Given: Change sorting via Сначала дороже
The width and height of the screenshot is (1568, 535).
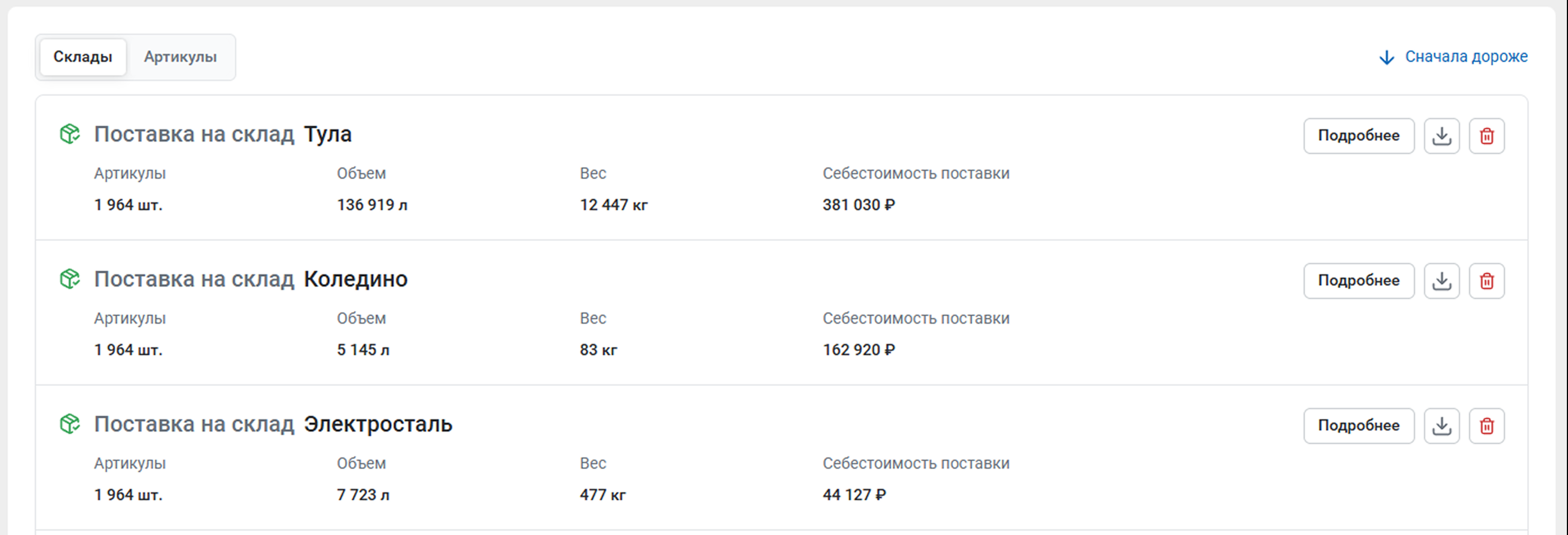Looking at the screenshot, I should (1466, 57).
